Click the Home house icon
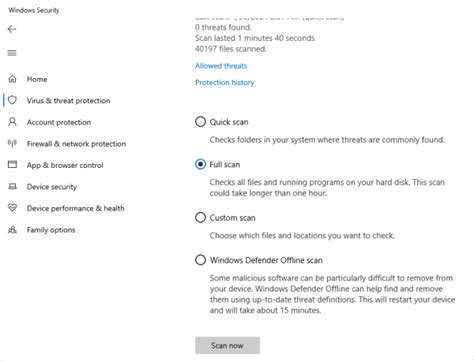This screenshot has width=474, height=361. point(12,79)
